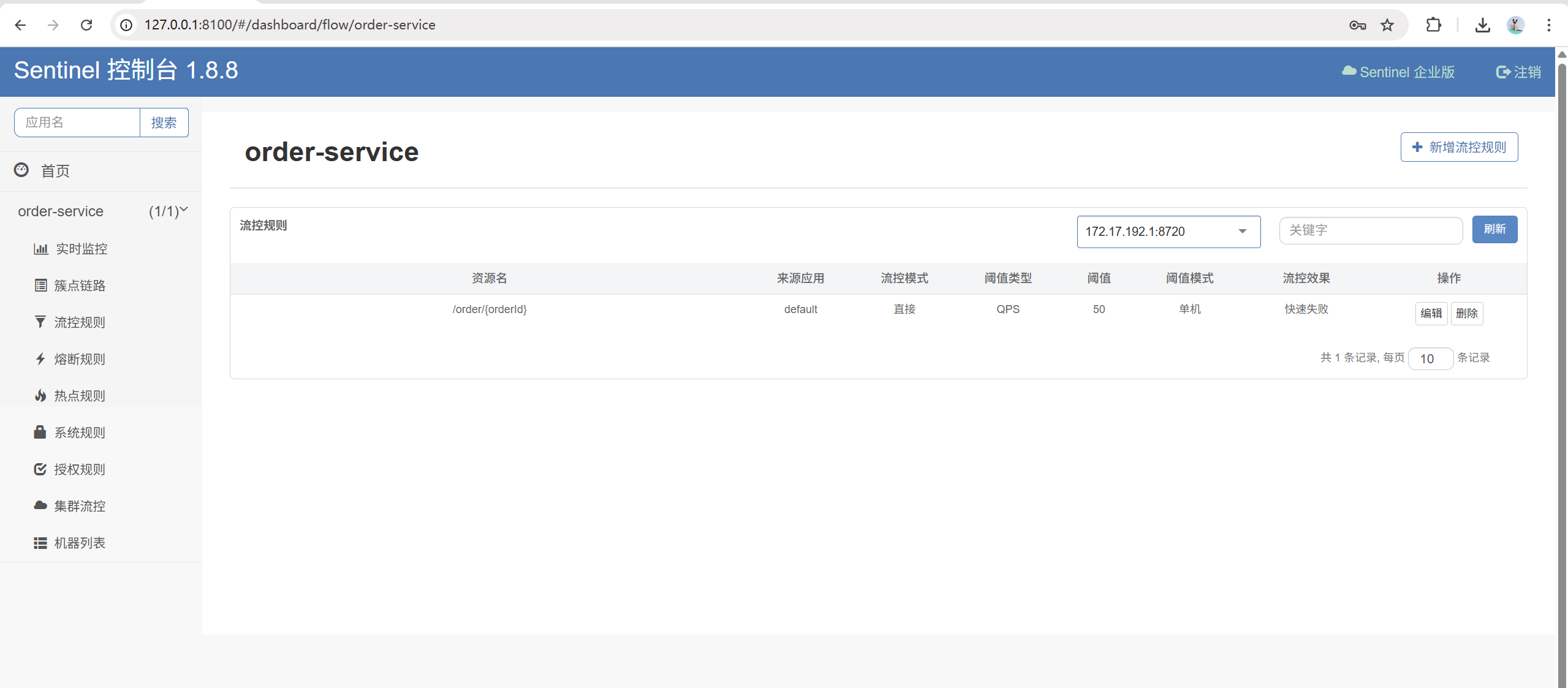
Task: Click the 应用名 search input
Action: [x=77, y=123]
